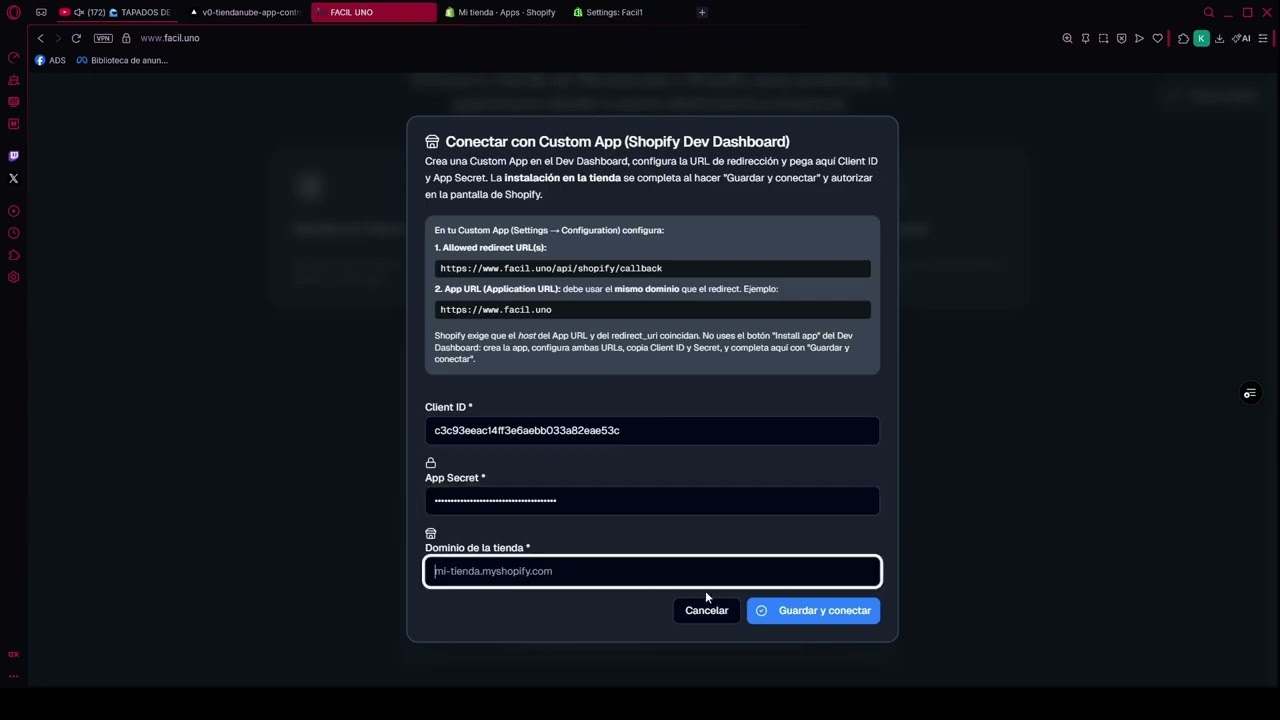Click the muted speaker icon on YouTube tab
The image size is (1280, 720).
tap(79, 12)
